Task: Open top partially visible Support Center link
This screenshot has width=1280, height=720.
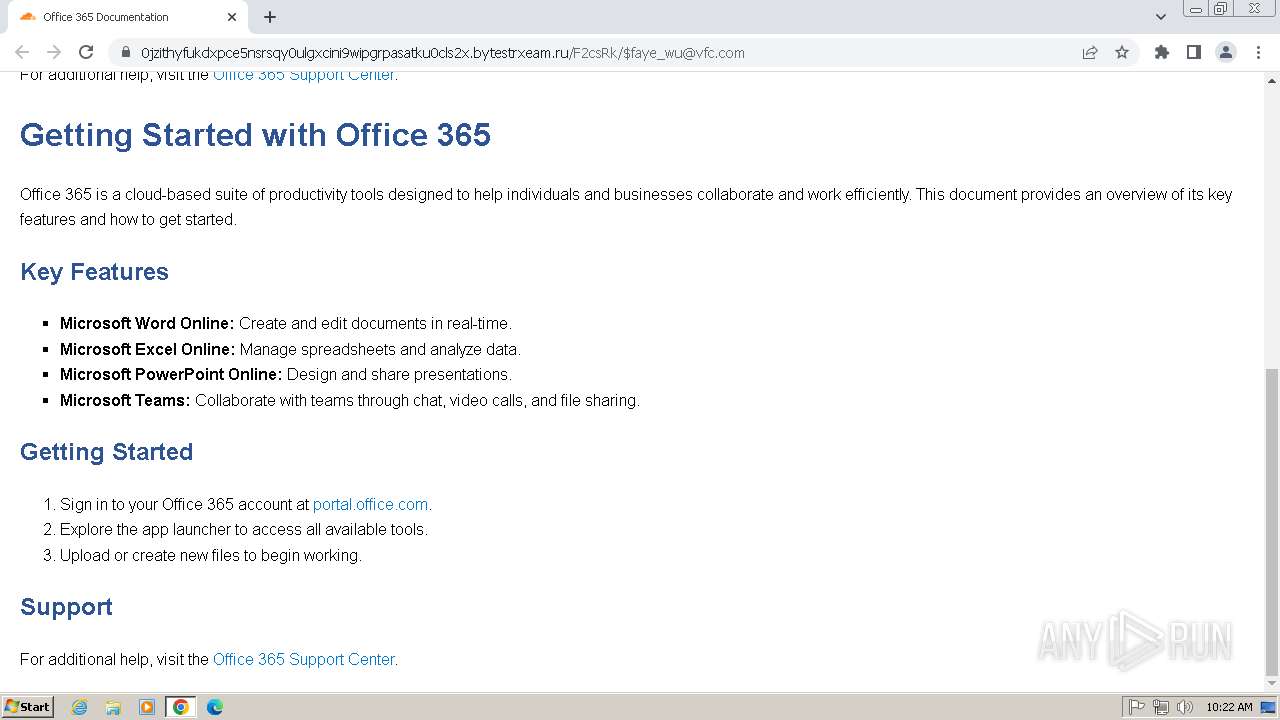Action: click(x=304, y=75)
